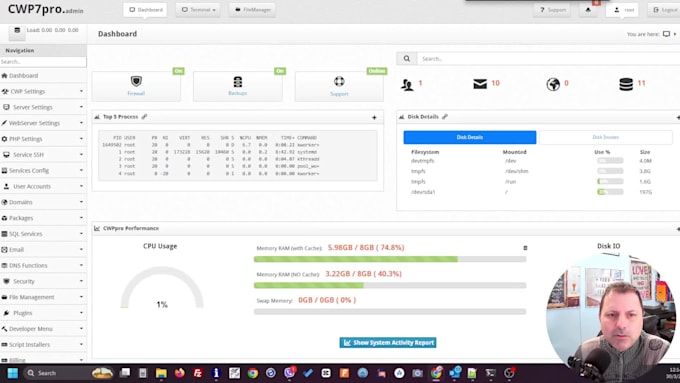The image size is (680, 383).
Task: Click the Top 5 Process link icon
Action: click(x=144, y=117)
